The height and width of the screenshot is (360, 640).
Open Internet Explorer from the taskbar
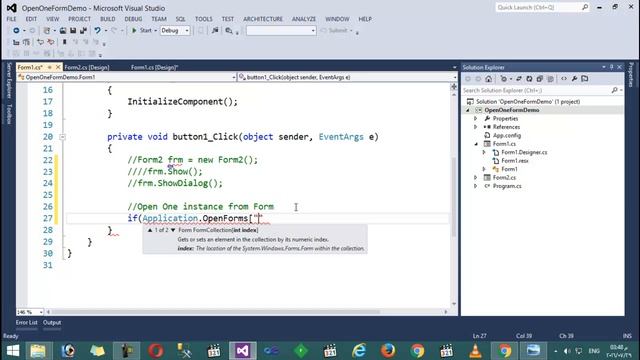[359, 351]
